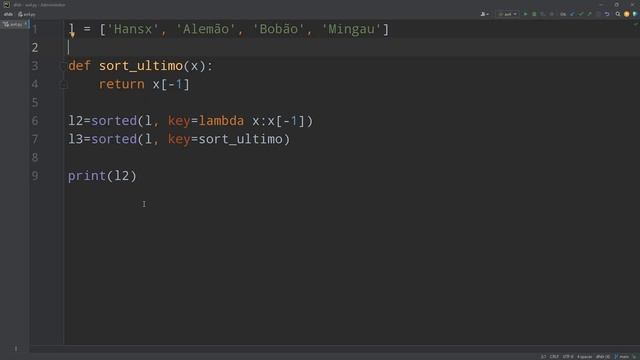Click the 'print' call on line 9

coord(87,176)
